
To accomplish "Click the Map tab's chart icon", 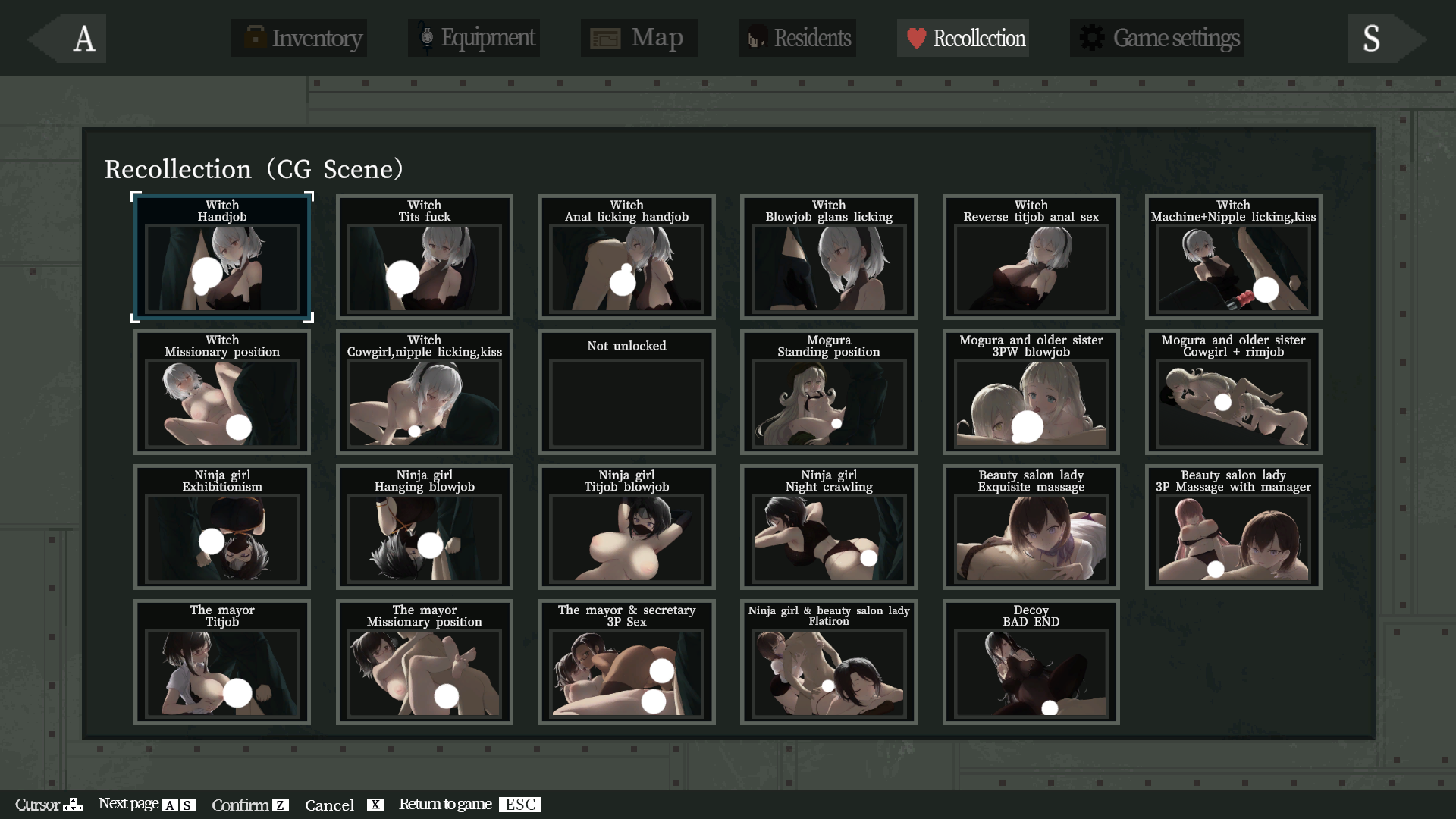I will (605, 38).
